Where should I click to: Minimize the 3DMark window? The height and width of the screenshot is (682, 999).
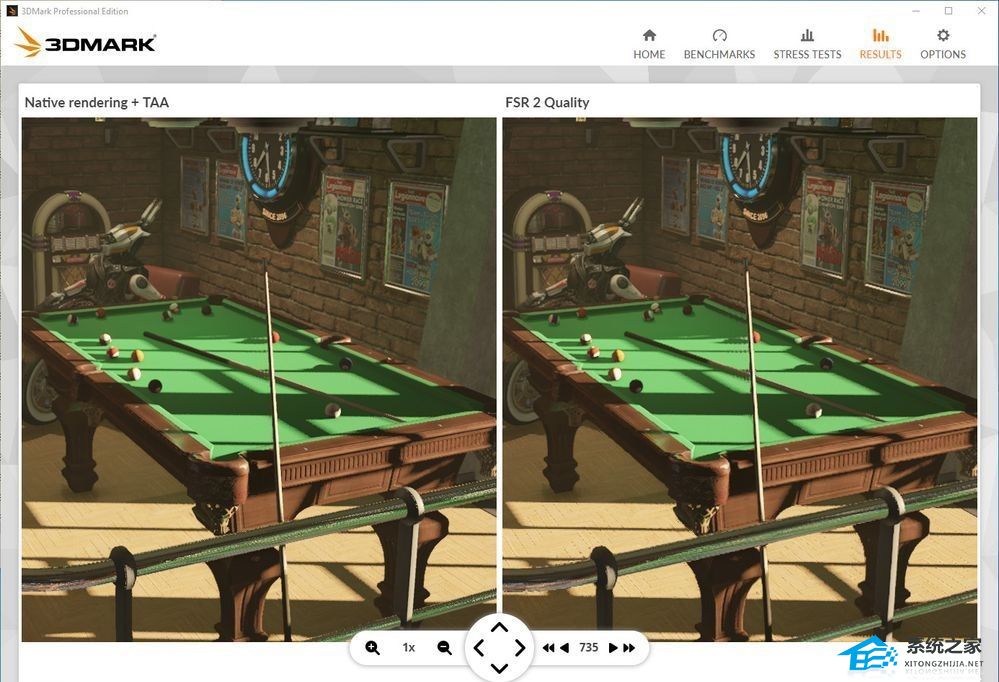click(x=916, y=11)
